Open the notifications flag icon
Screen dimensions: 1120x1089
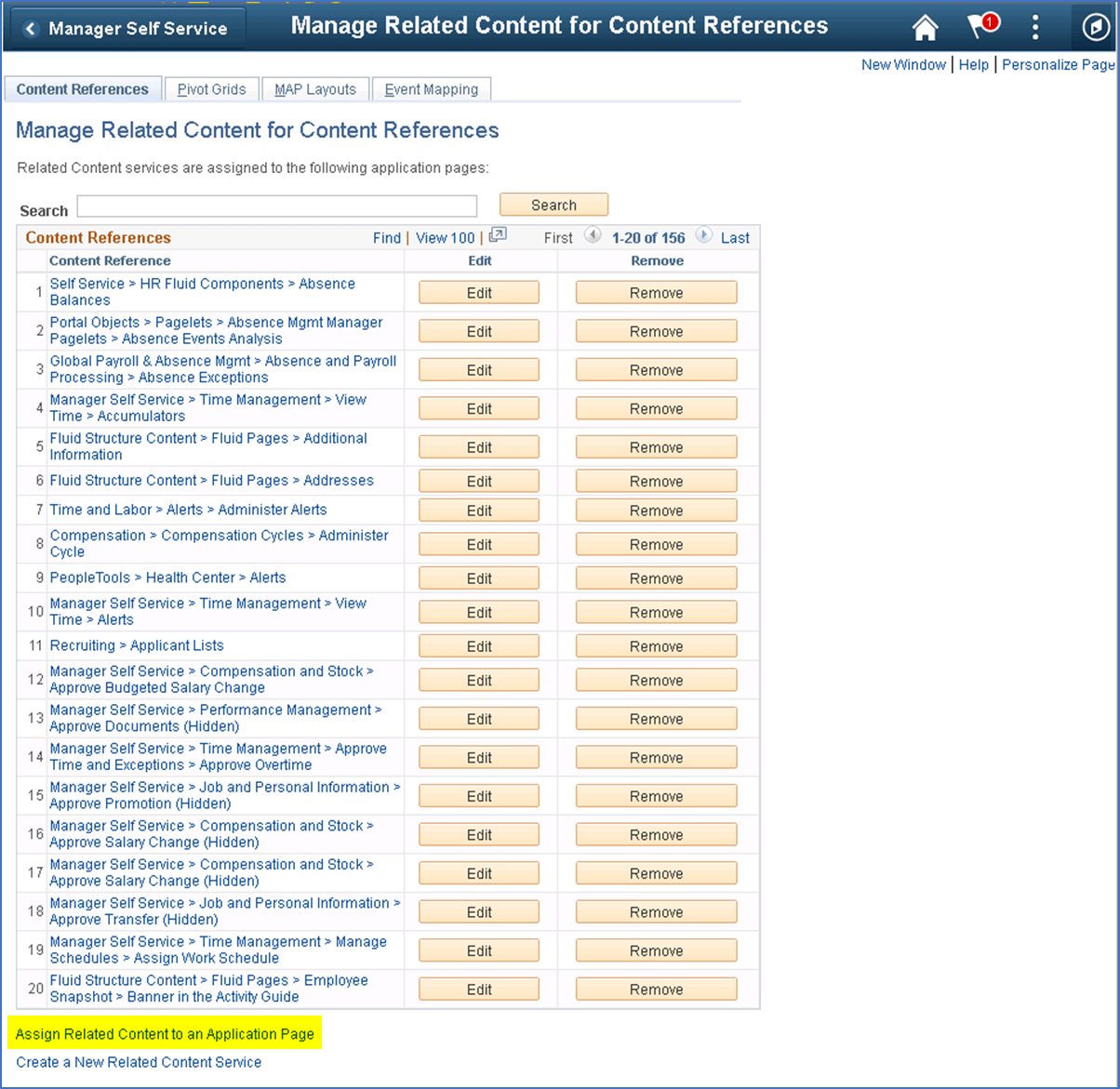(x=980, y=27)
